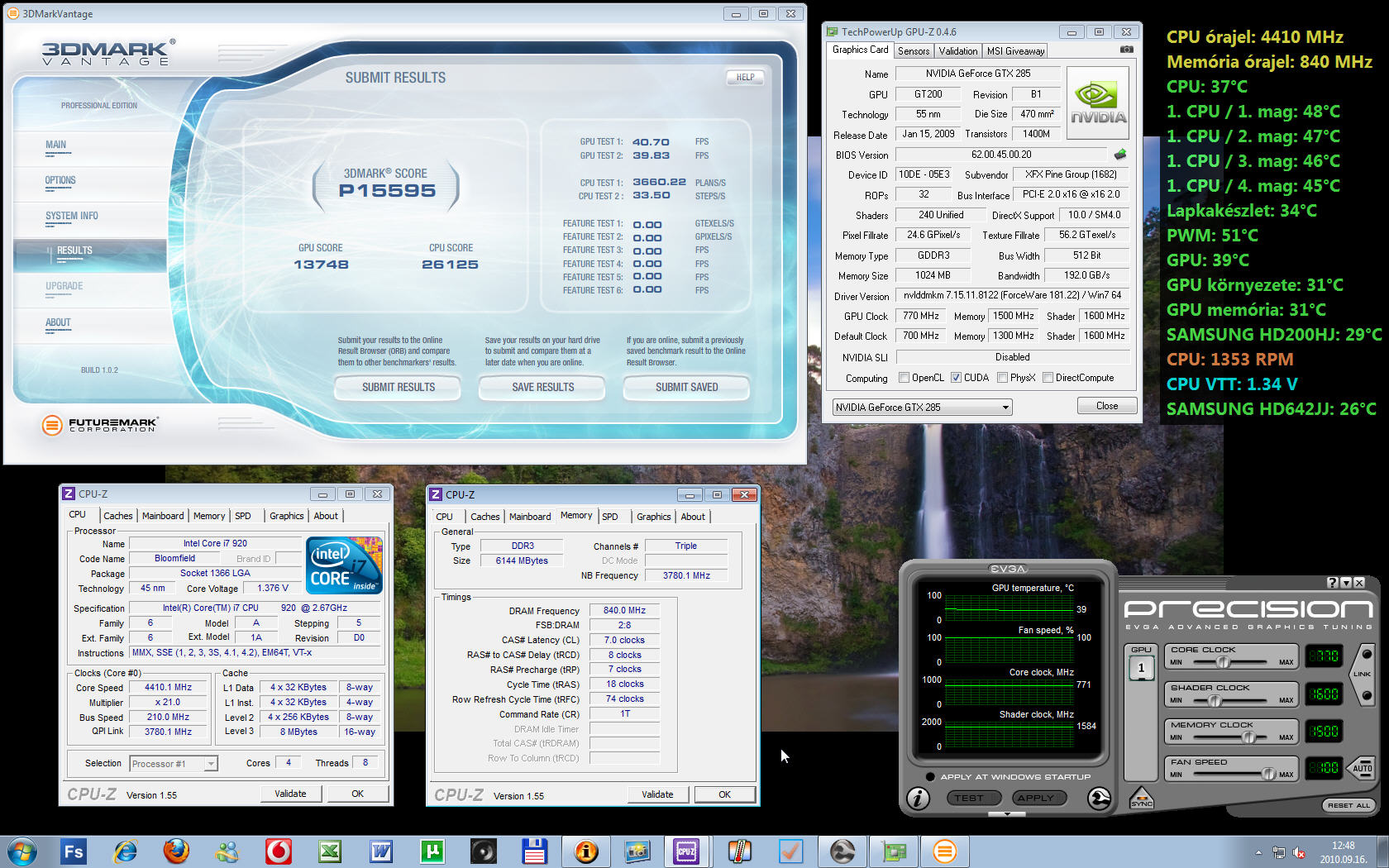
Task: Open Microsoft Excel from the taskbar
Action: (330, 851)
